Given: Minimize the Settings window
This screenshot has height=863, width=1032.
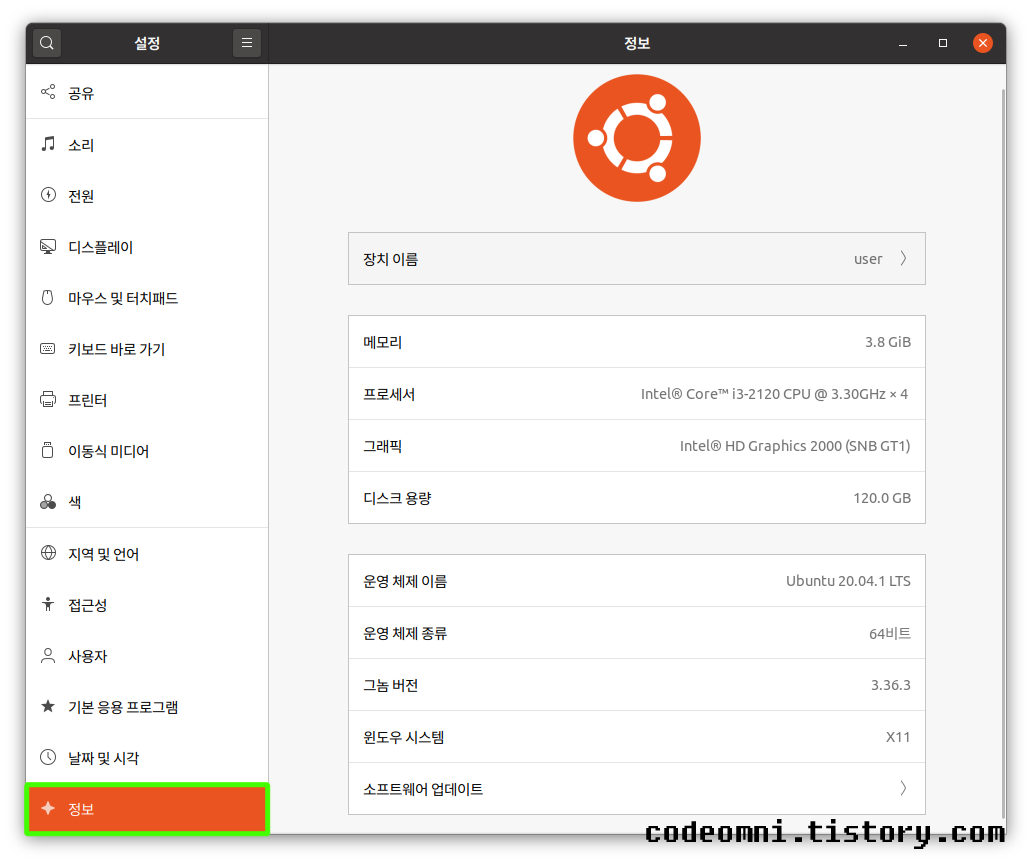Looking at the screenshot, I should [903, 43].
